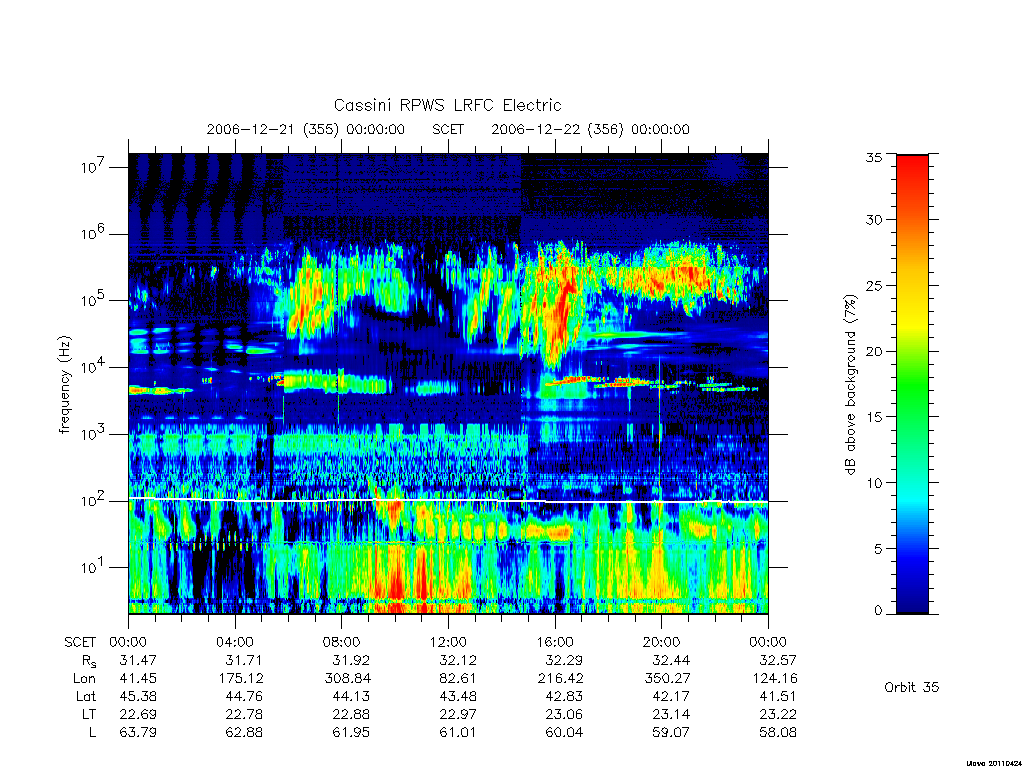This screenshot has height=768, width=1024.
Task: Select Lon value 41.45
Action: click(138, 679)
